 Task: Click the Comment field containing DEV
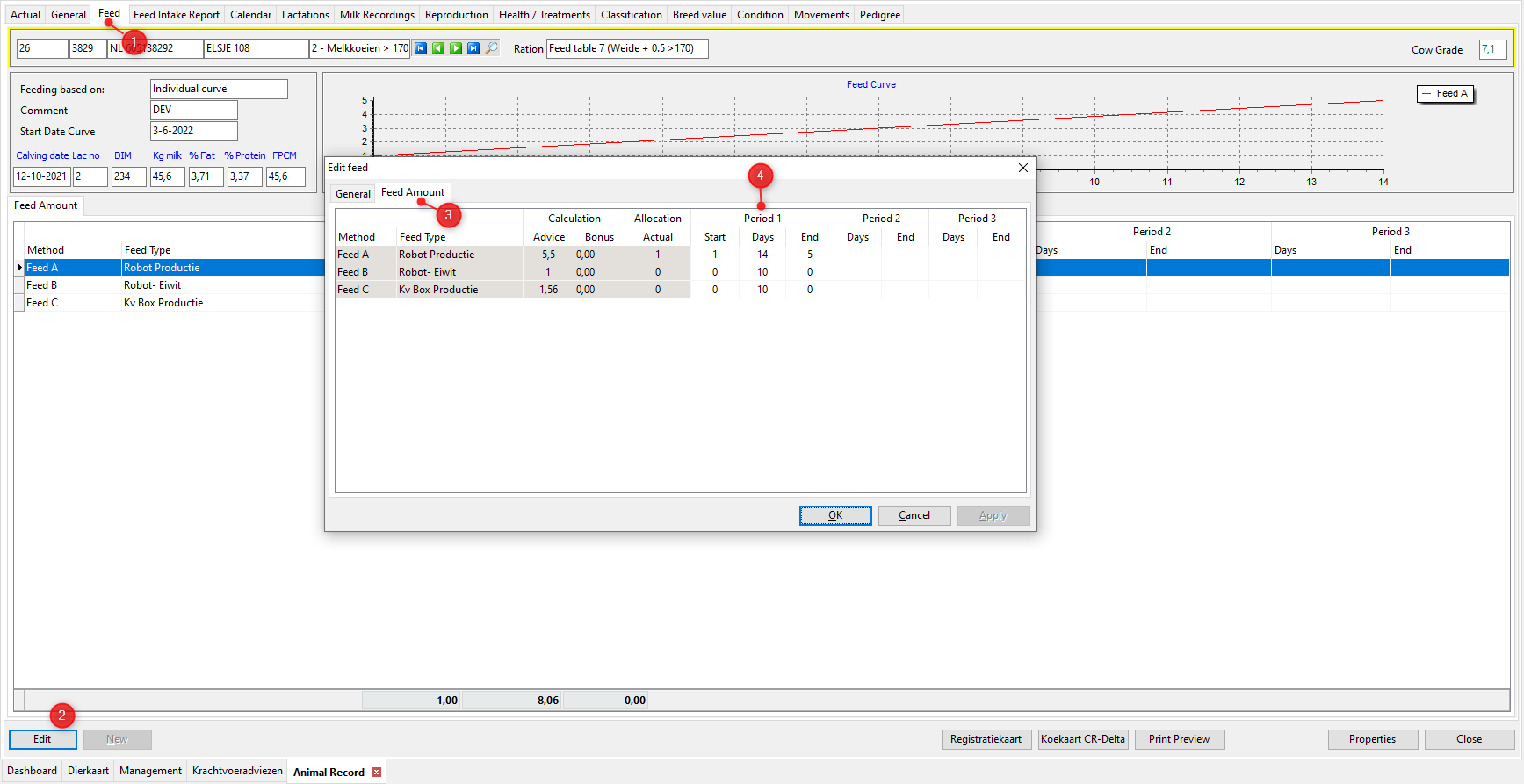pos(194,110)
